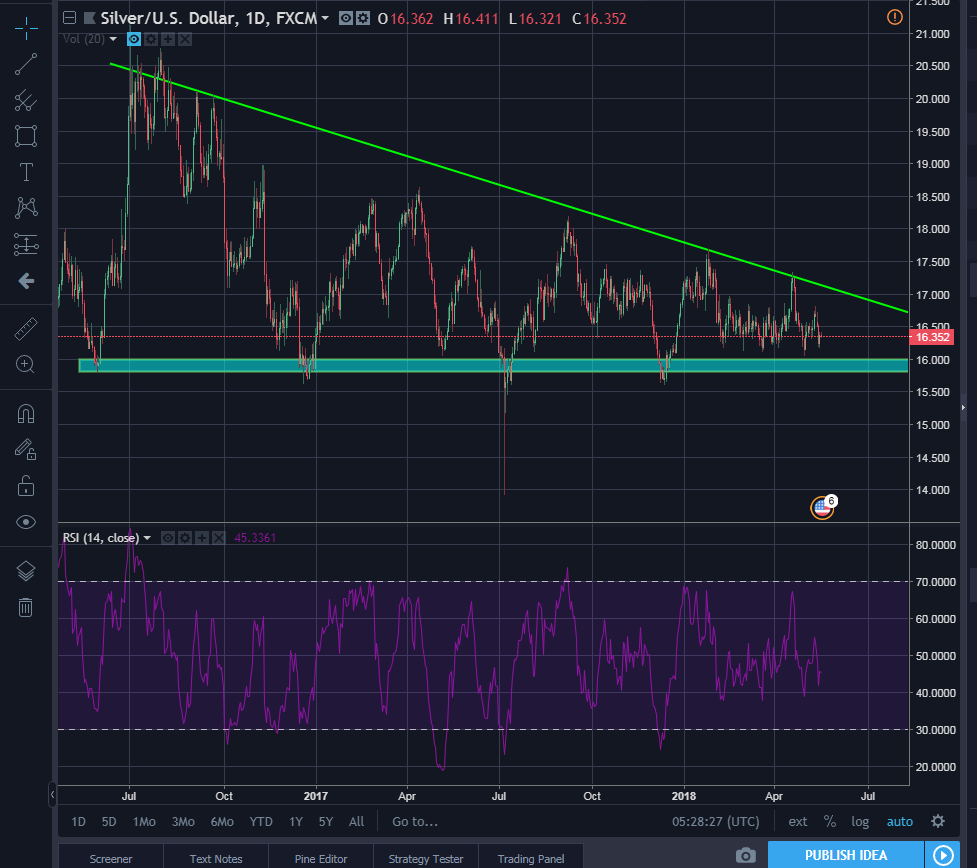Select the ruler measure tool
The width and height of the screenshot is (977, 868).
[x=26, y=329]
